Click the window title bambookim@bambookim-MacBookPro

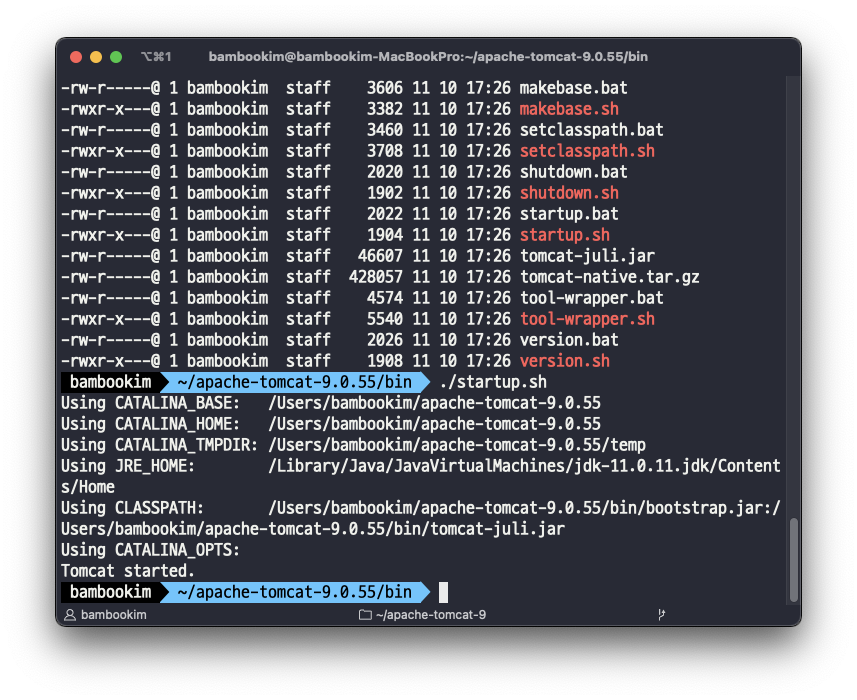point(428,57)
